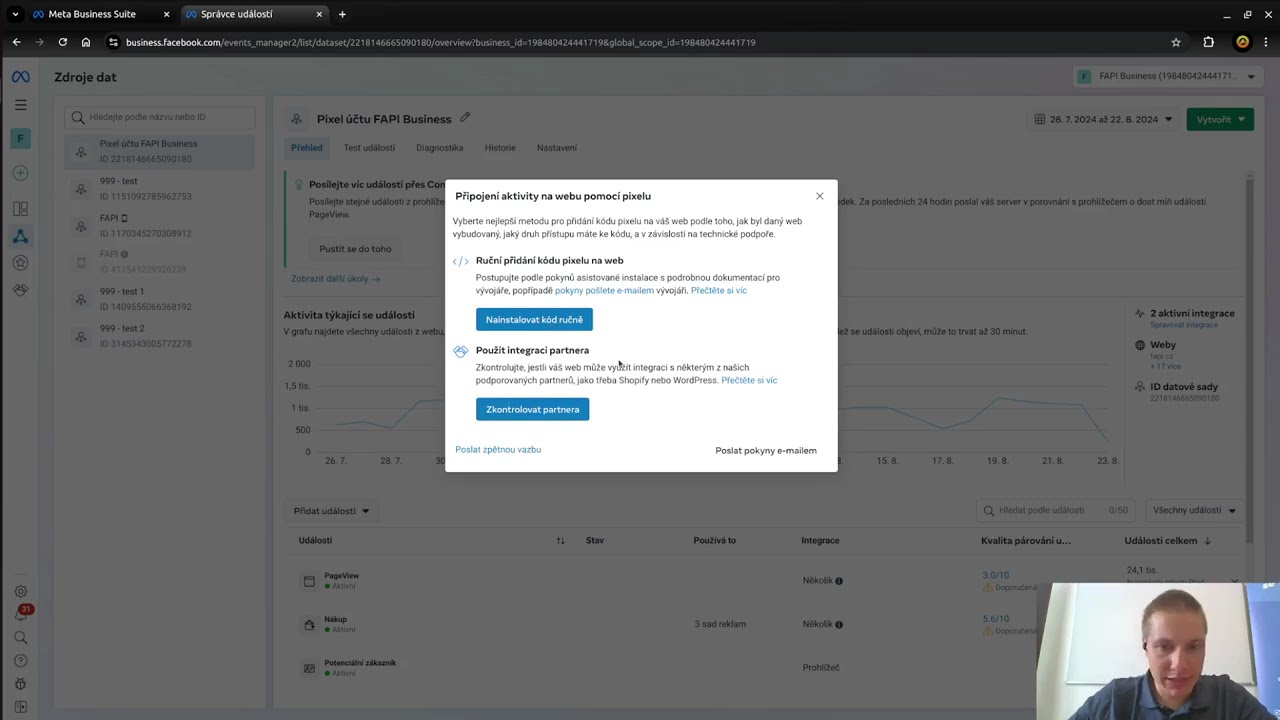Click the pencil edit icon by pixel name
1280x720 pixels.
pos(465,118)
